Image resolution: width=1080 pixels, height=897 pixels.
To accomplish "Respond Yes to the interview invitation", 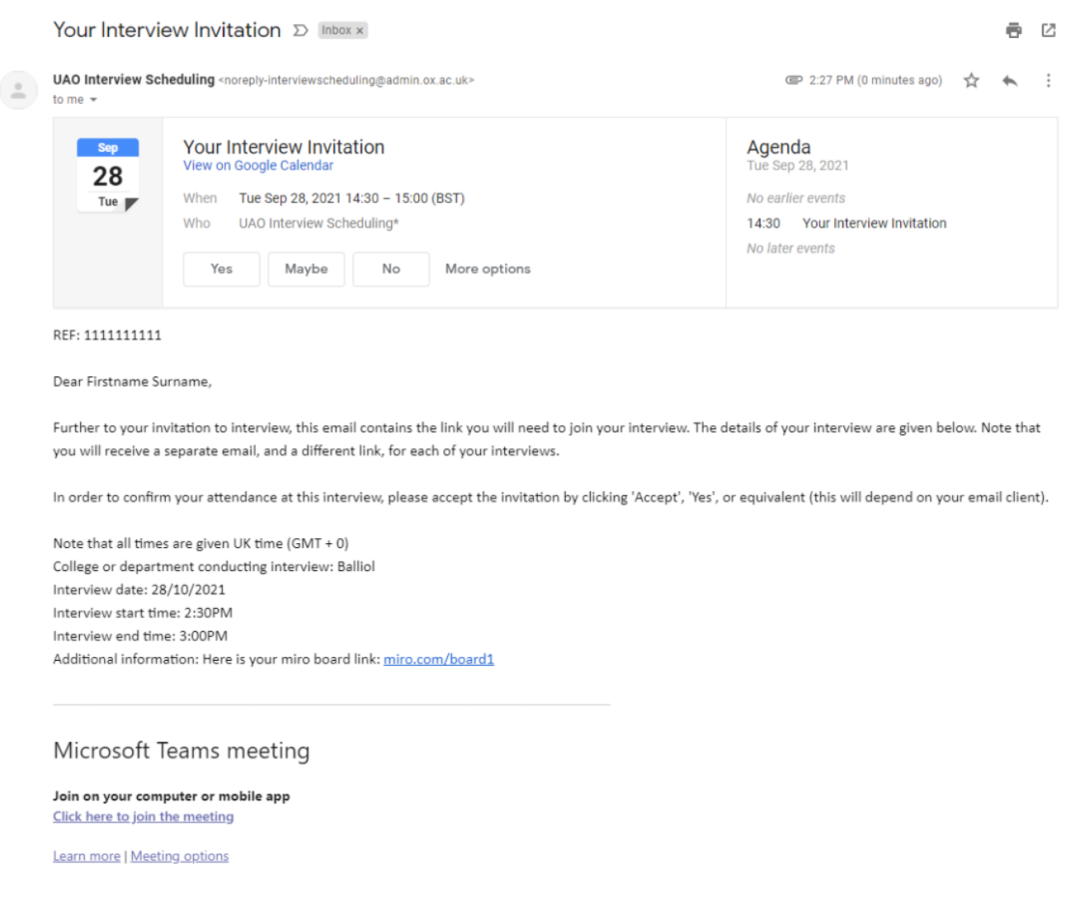I will tap(221, 269).
